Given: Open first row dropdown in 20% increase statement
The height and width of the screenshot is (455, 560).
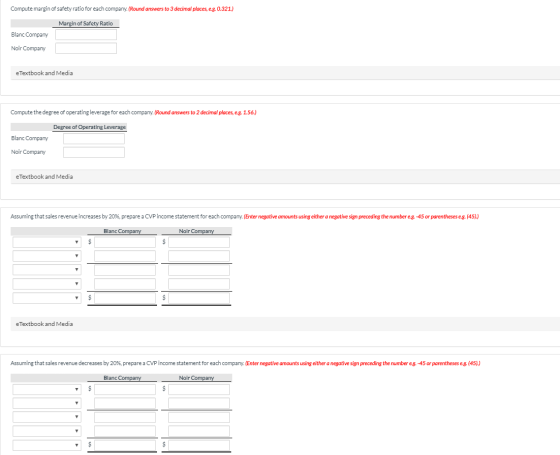Looking at the screenshot, I should point(47,242).
